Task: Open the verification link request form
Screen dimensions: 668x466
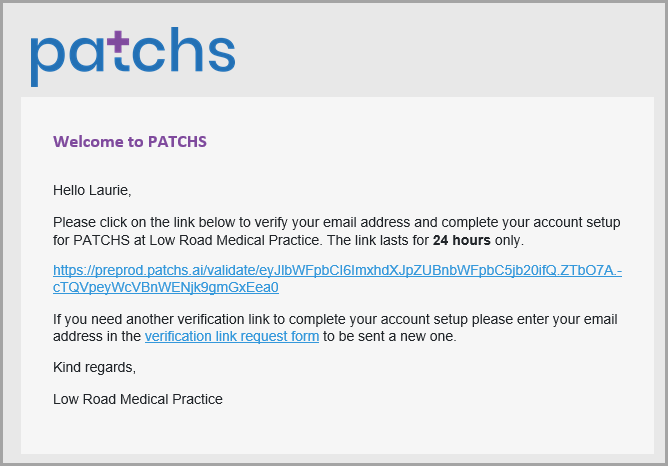Action: (232, 336)
